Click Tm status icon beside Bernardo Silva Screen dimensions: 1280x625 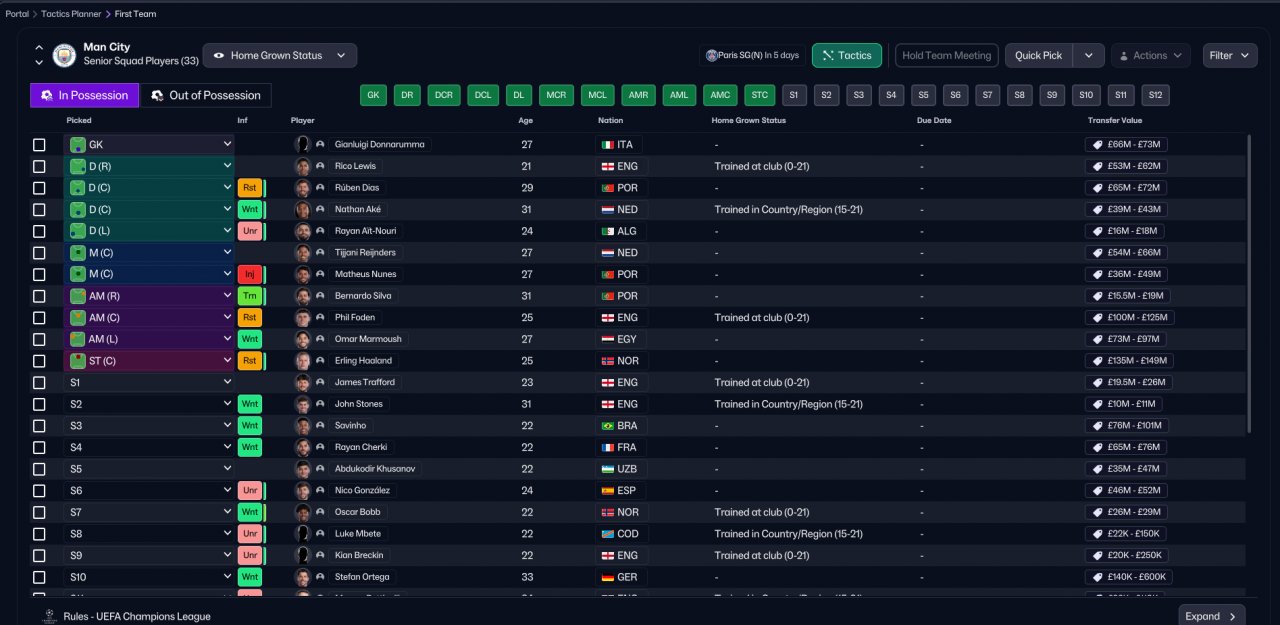250,296
